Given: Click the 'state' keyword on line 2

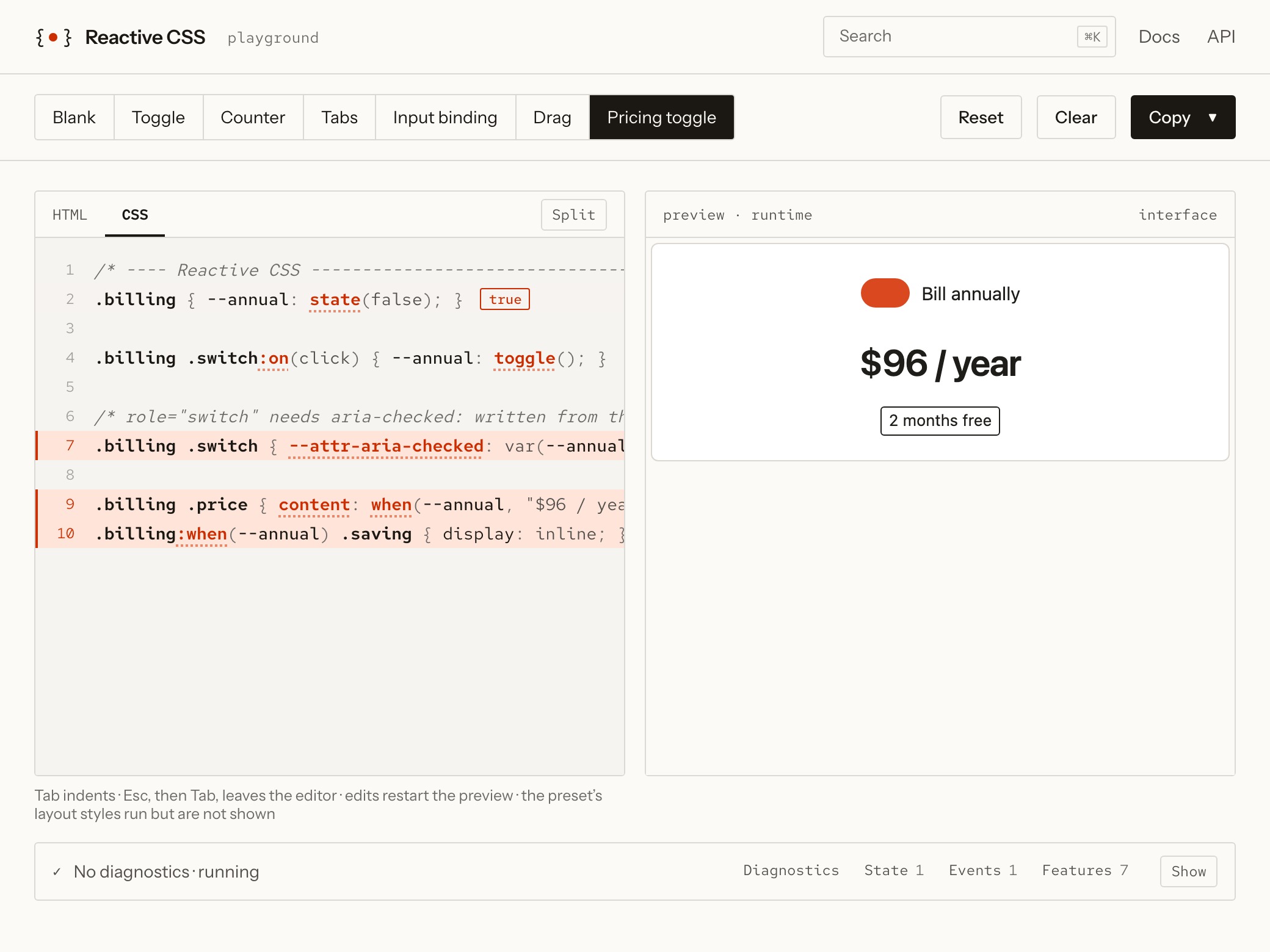Looking at the screenshot, I should pos(335,300).
